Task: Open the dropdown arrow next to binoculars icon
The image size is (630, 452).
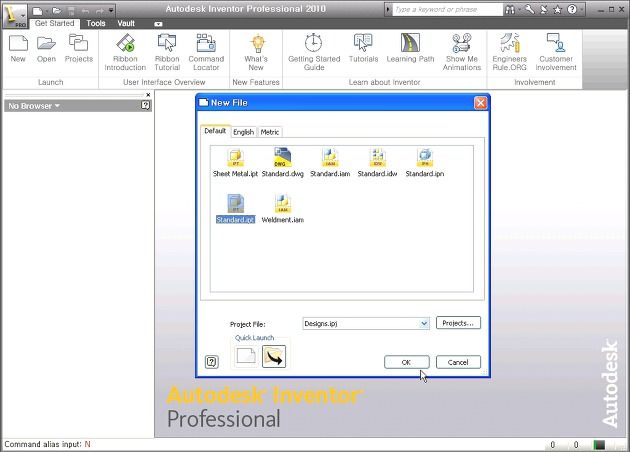Action: click(x=519, y=10)
